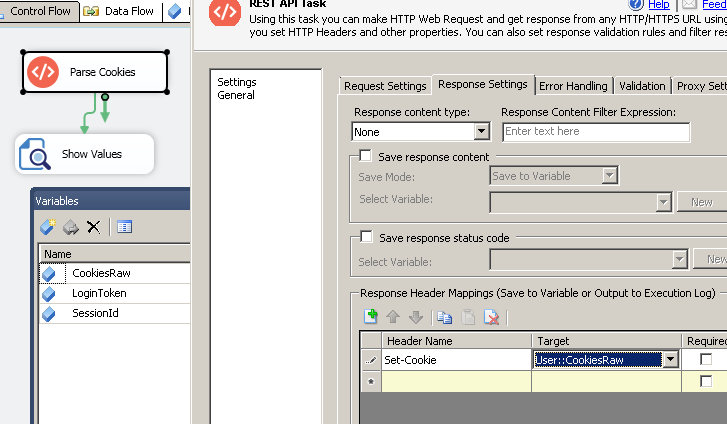Open the Proxy Settings tab
The image size is (727, 424).
[x=700, y=86]
